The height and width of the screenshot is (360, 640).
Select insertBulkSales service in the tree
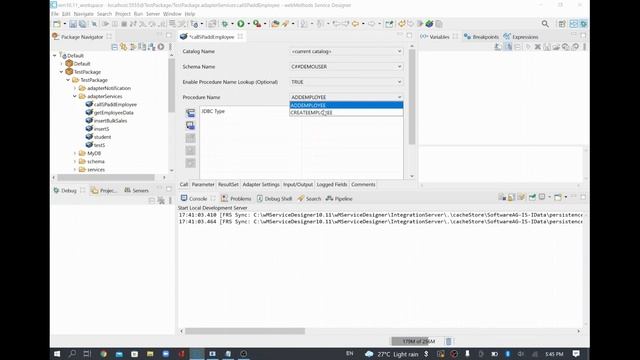[110, 121]
